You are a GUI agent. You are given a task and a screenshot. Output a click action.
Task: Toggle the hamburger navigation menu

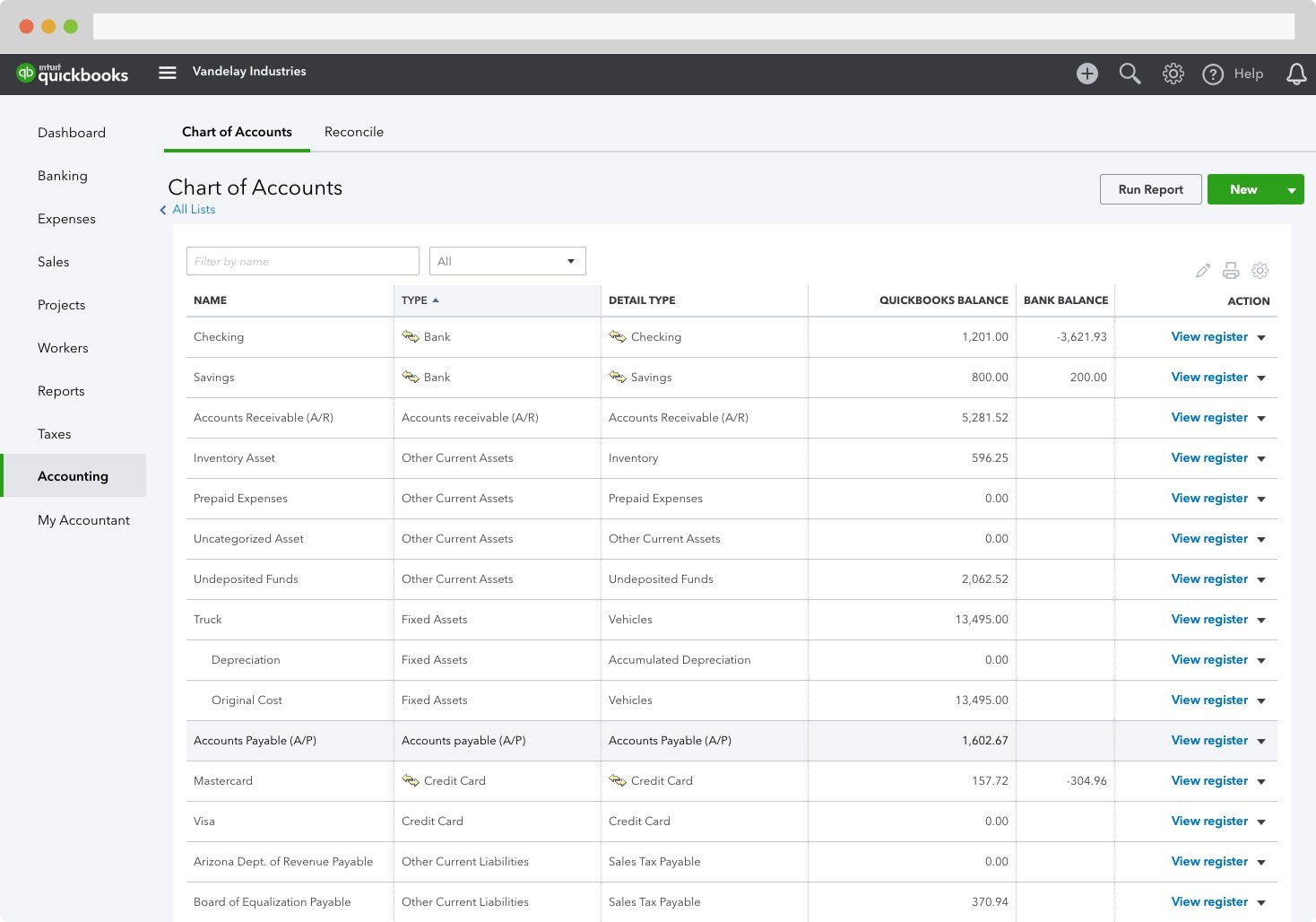(168, 73)
